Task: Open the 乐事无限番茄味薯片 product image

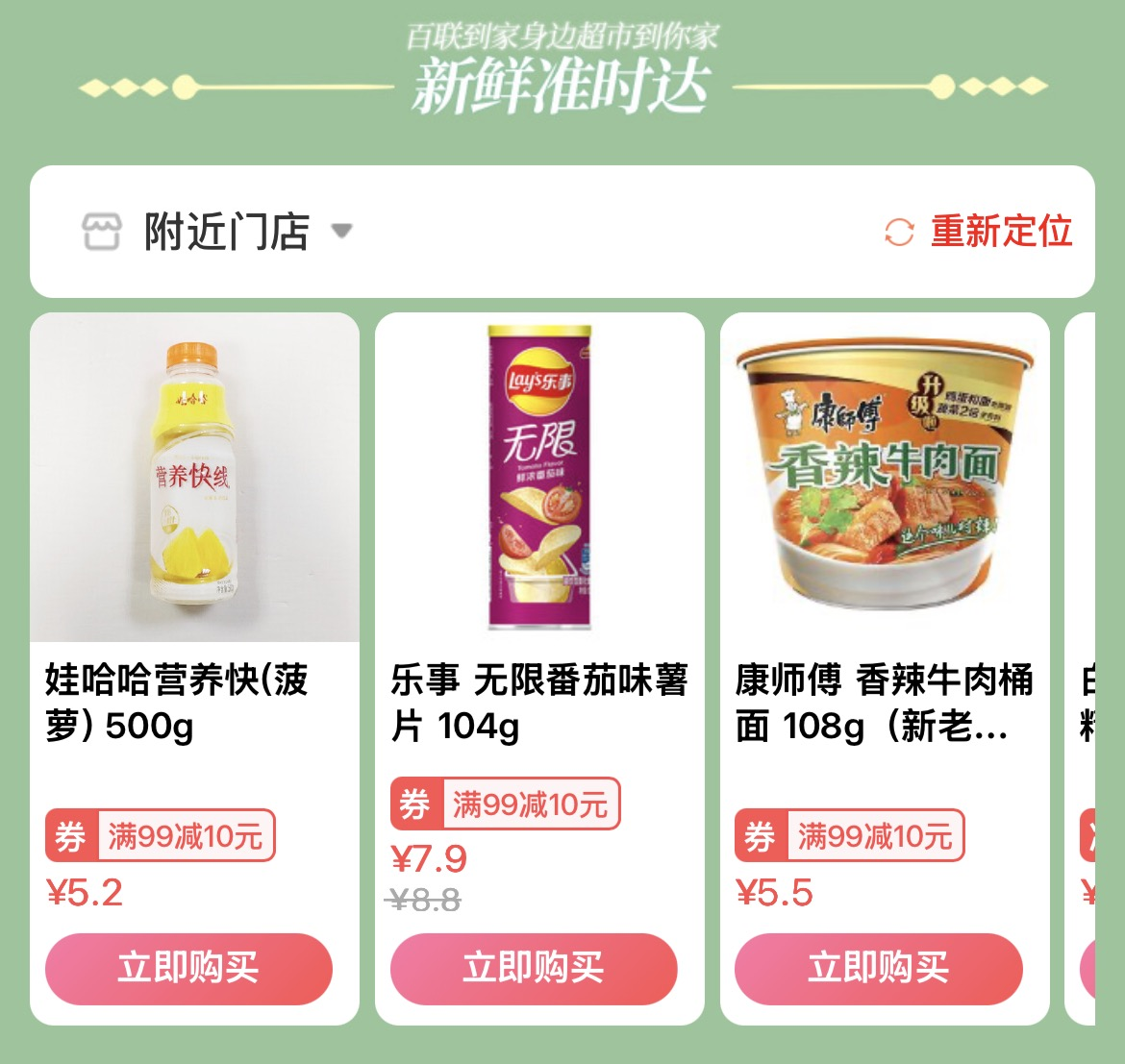Action: 539,477
